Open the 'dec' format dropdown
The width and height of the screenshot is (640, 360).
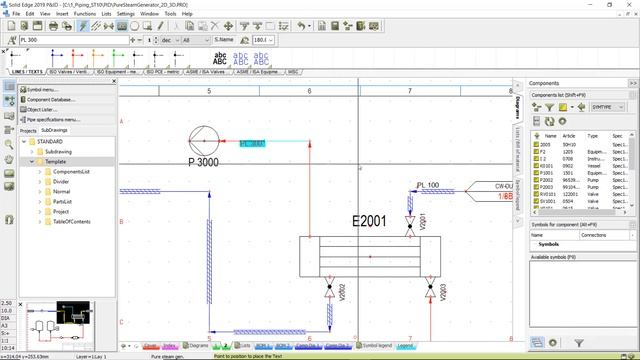point(170,40)
